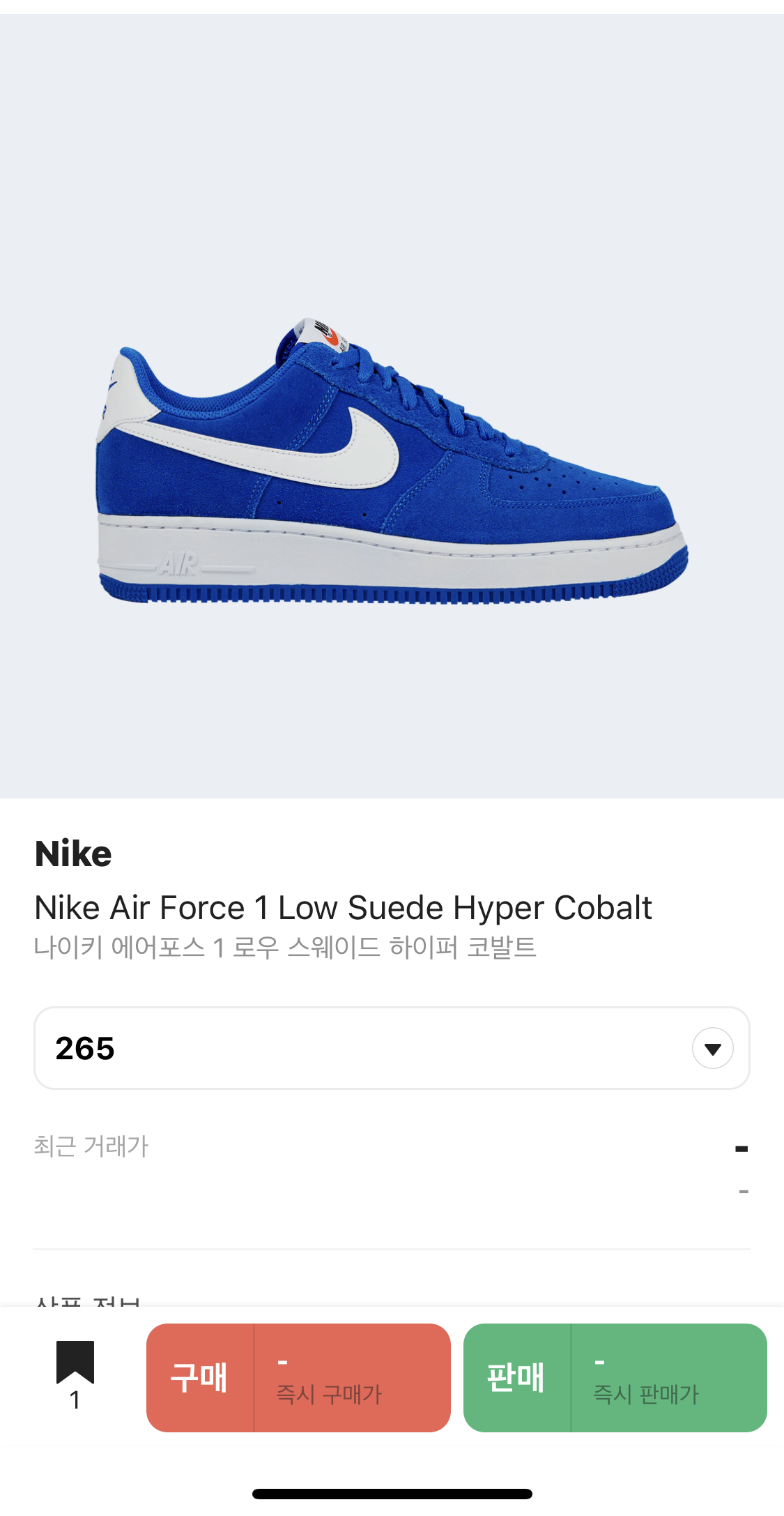Tap the AIR text on the midsole
The width and height of the screenshot is (784, 1516).
[x=179, y=563]
